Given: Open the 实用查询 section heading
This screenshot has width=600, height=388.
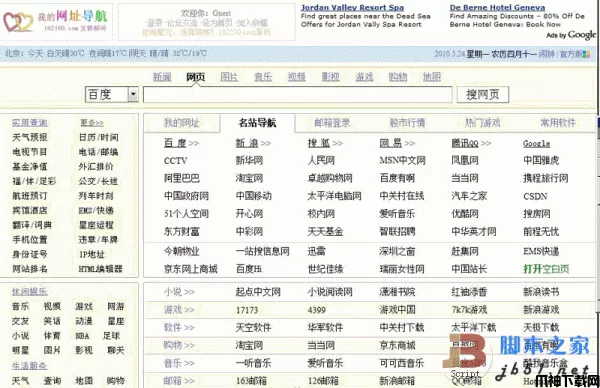Looking at the screenshot, I should pos(29,122).
